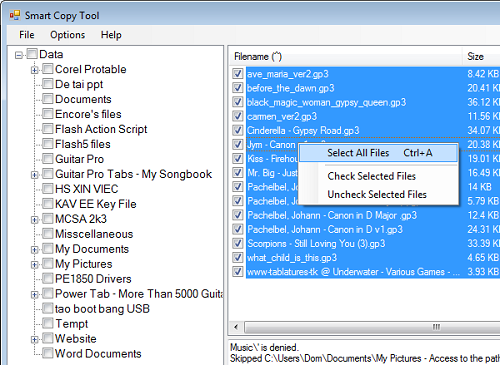The image size is (500, 365).
Task: Tick the Flash5 files checkbox
Action: 48,144
